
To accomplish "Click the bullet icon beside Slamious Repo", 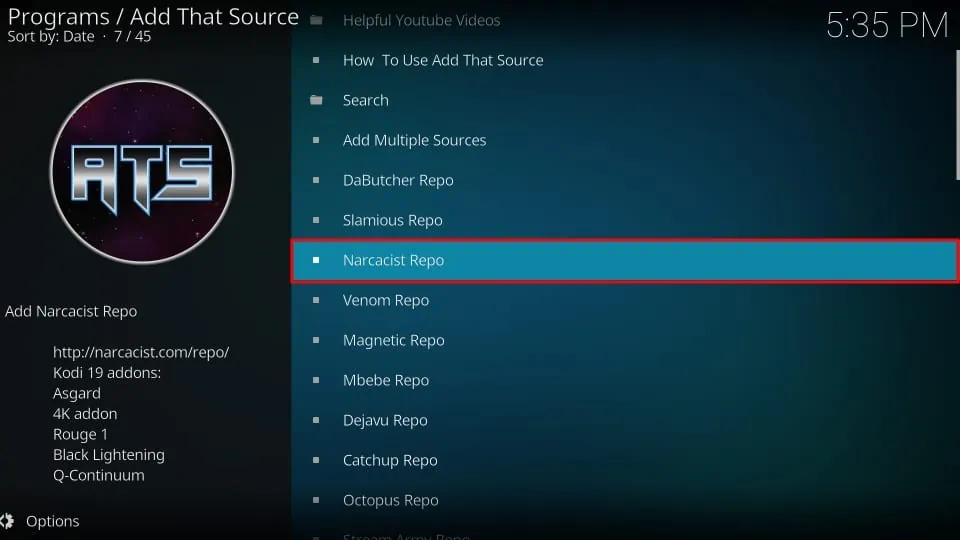I will click(x=316, y=220).
